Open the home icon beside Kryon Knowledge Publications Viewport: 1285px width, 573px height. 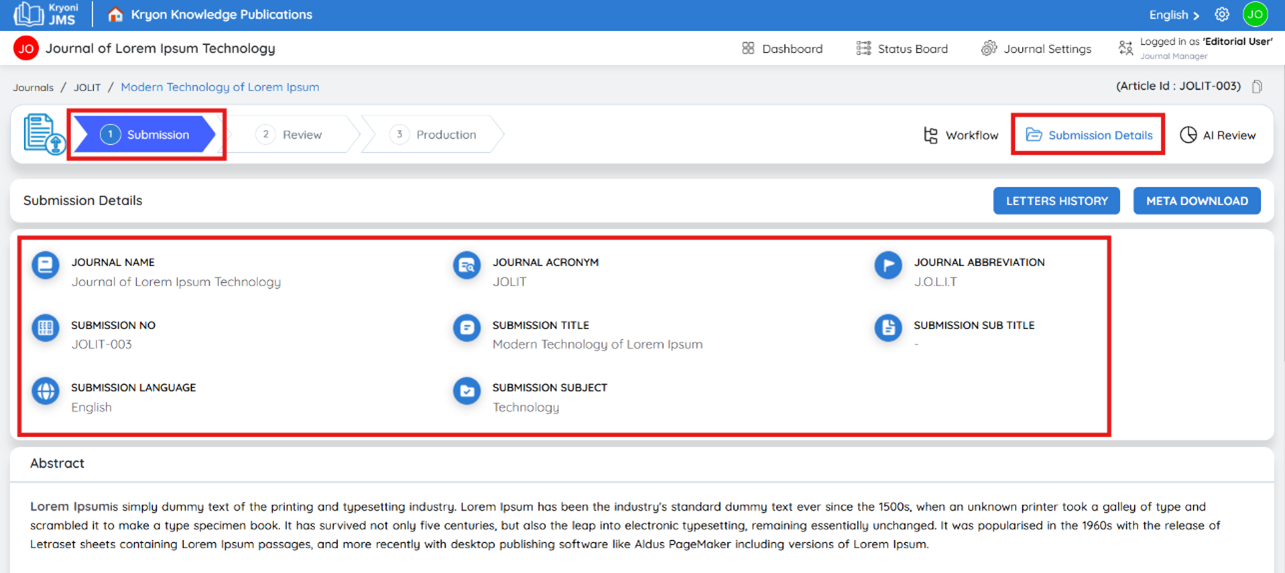tap(115, 15)
